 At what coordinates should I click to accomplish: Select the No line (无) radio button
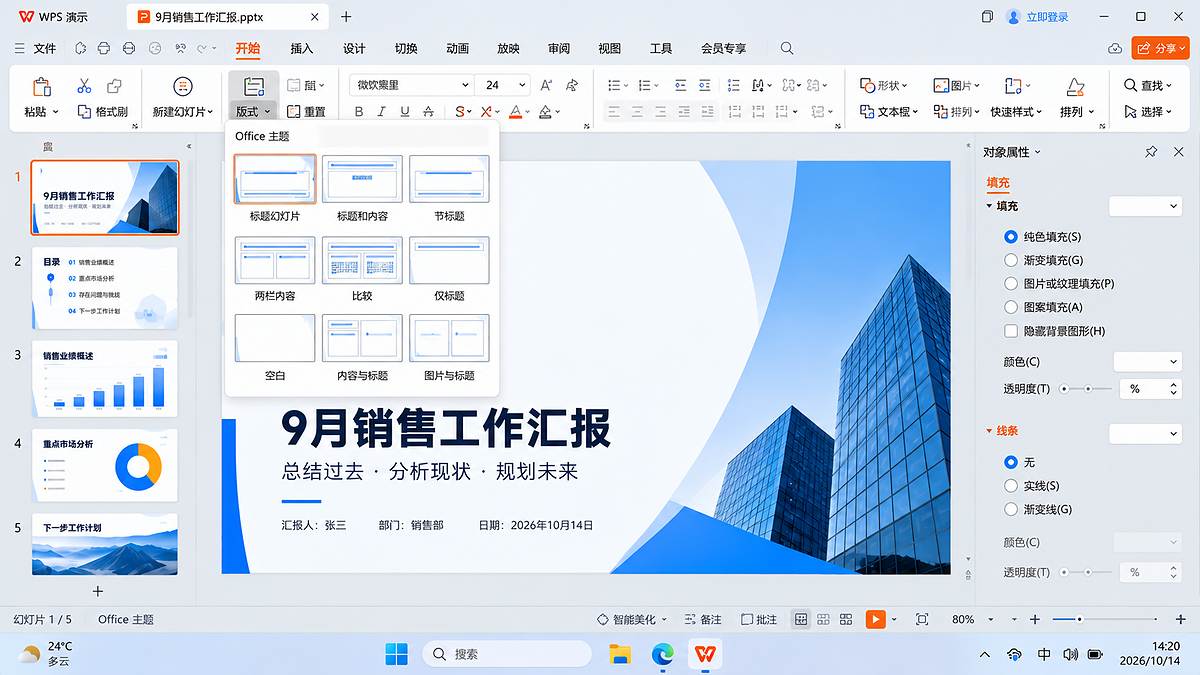1010,462
